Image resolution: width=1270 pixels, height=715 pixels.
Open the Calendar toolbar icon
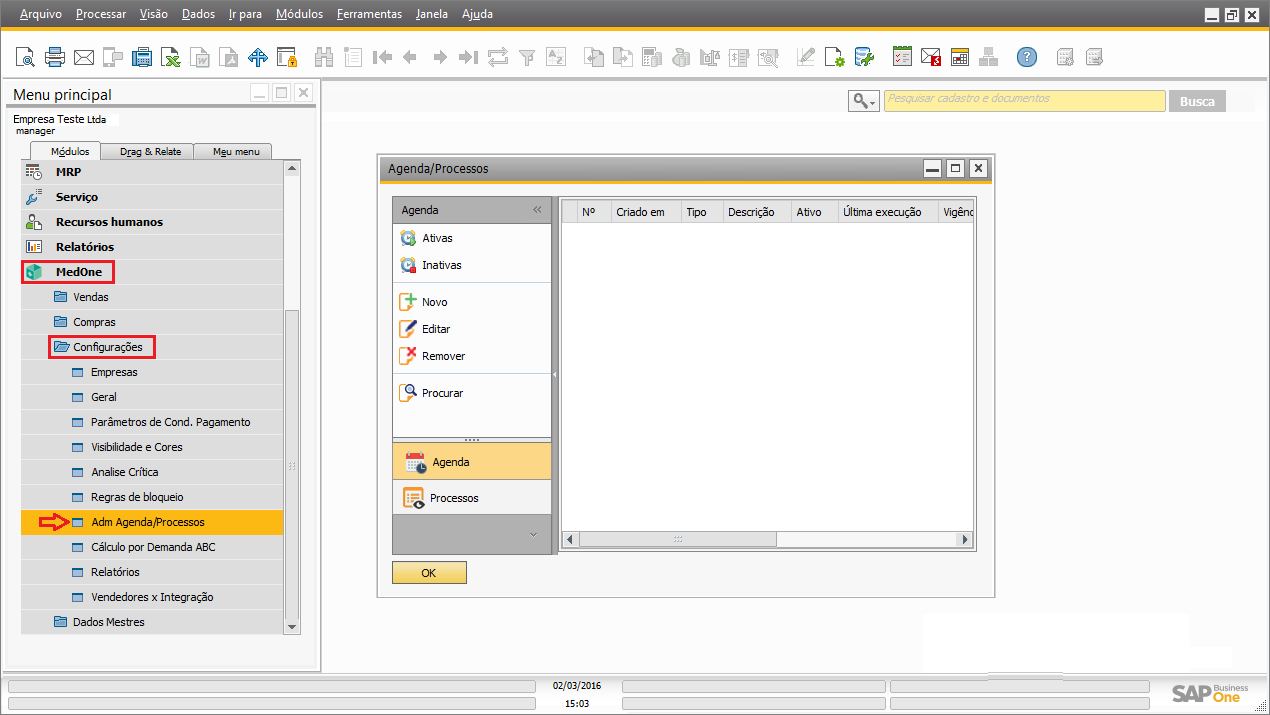(960, 57)
